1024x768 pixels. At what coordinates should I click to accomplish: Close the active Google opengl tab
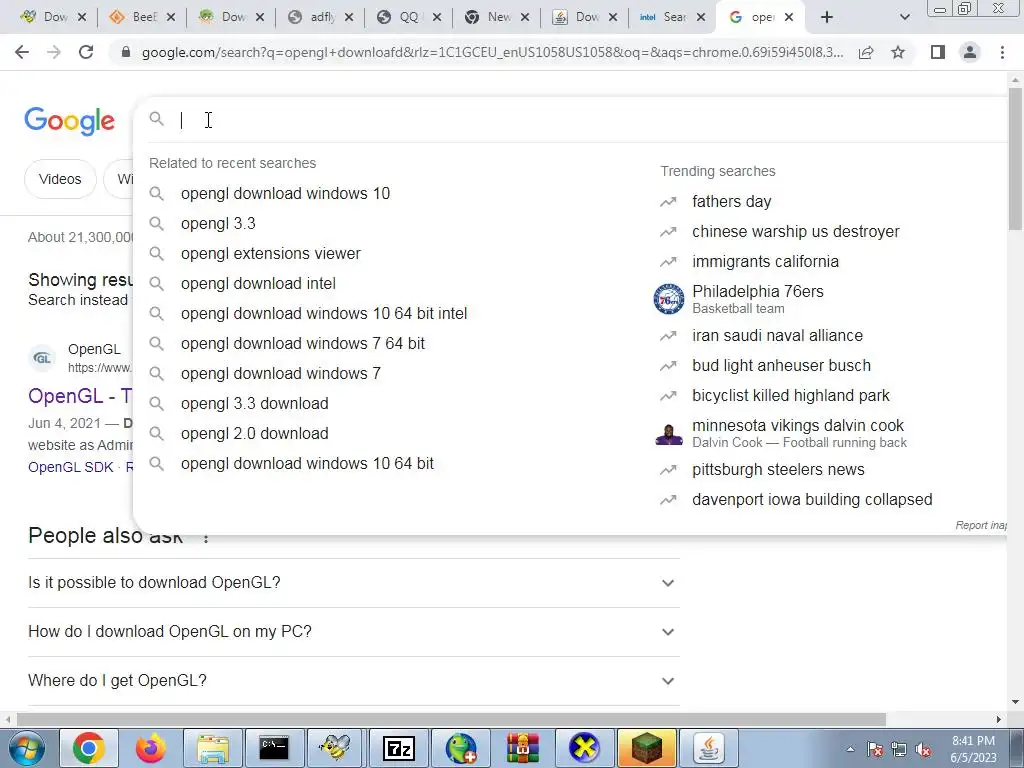[x=789, y=18]
